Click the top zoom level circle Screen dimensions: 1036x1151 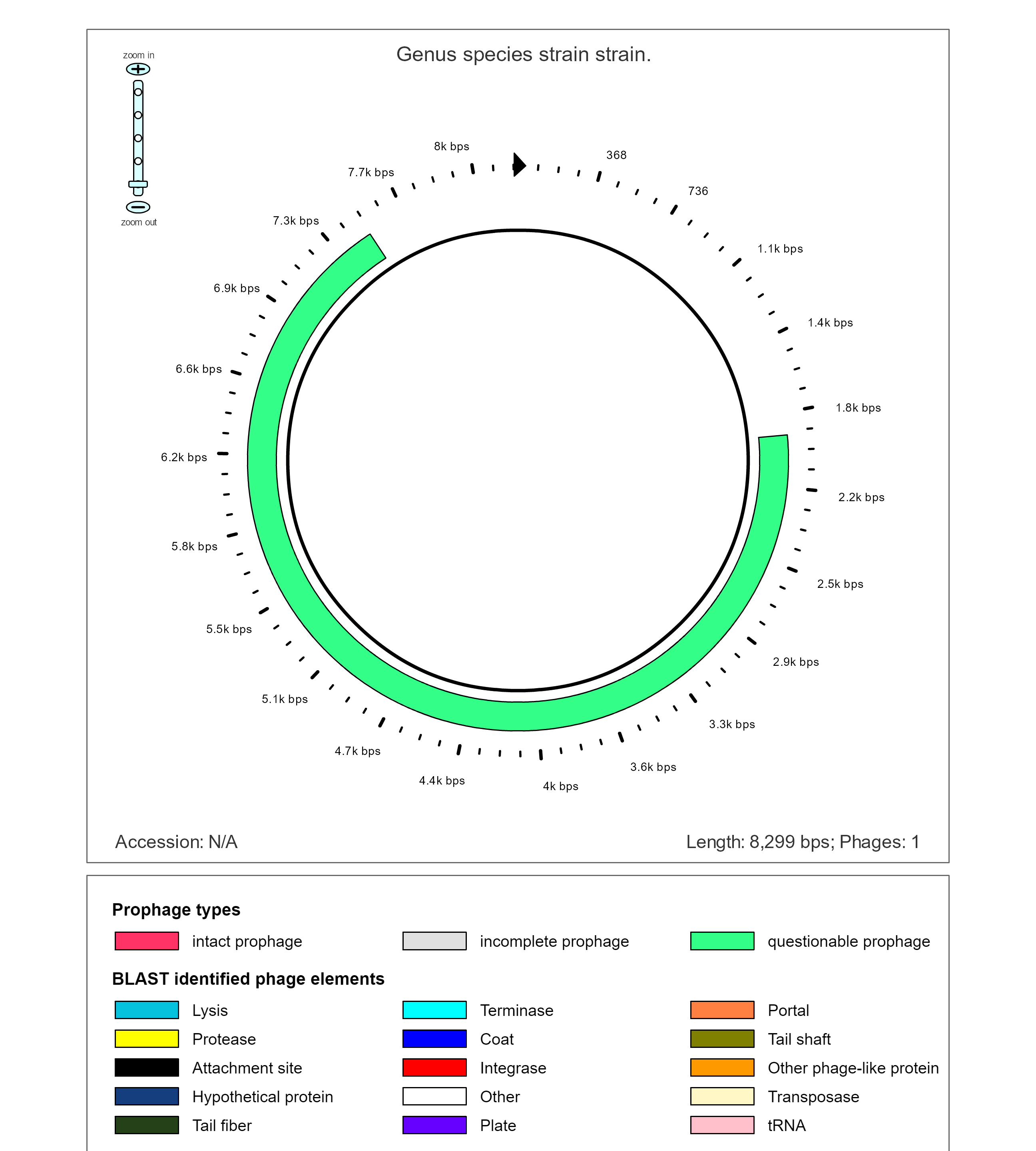[x=138, y=92]
